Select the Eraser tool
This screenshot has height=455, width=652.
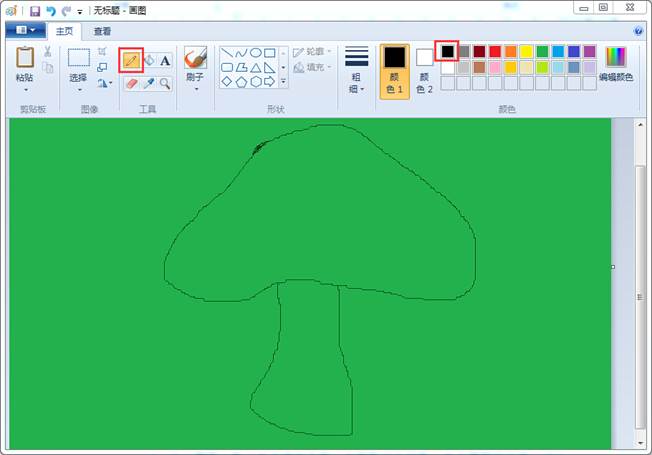click(x=132, y=84)
